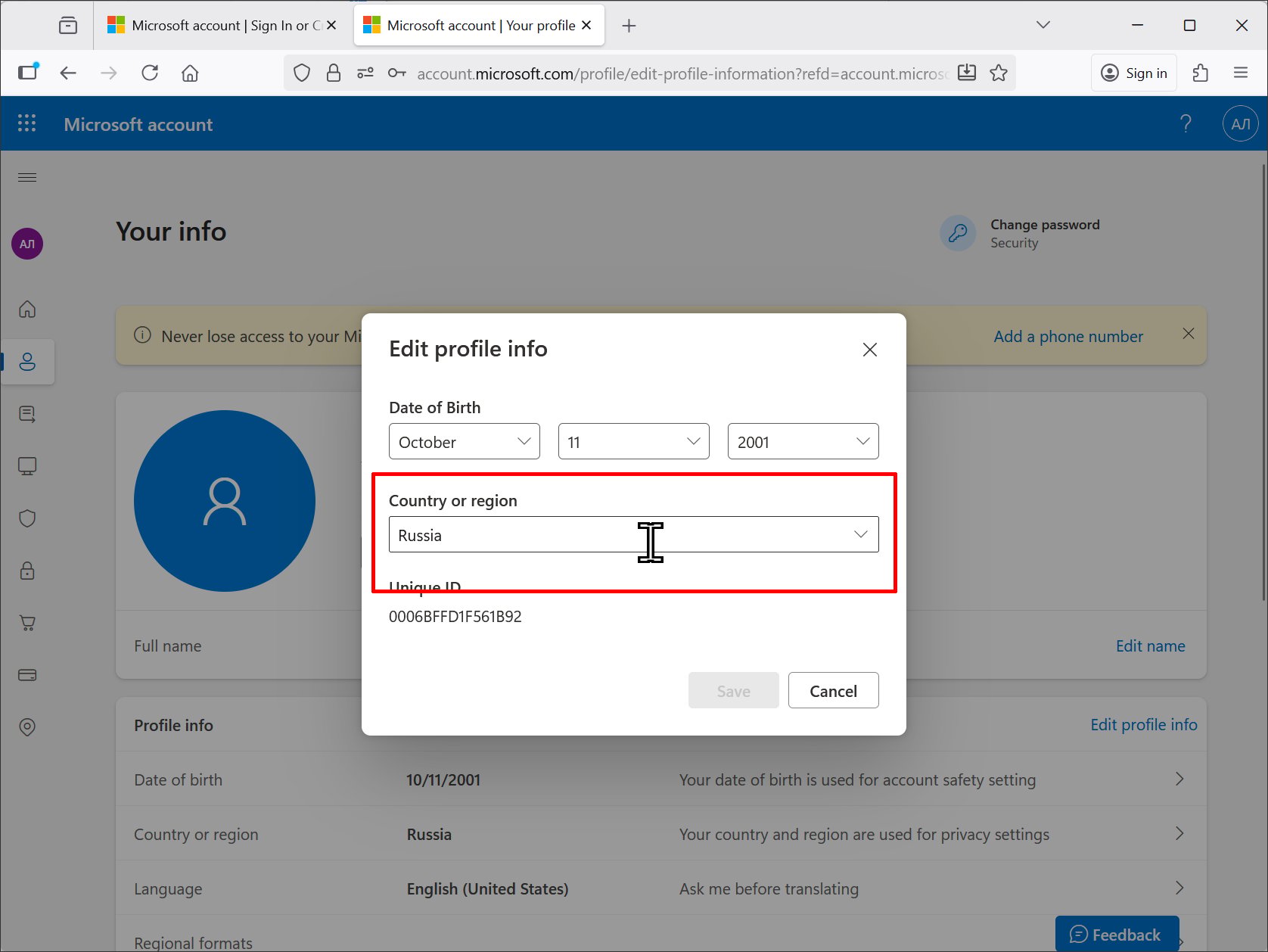Click the profile picture avatar
This screenshot has width=1268, height=952.
click(x=225, y=501)
